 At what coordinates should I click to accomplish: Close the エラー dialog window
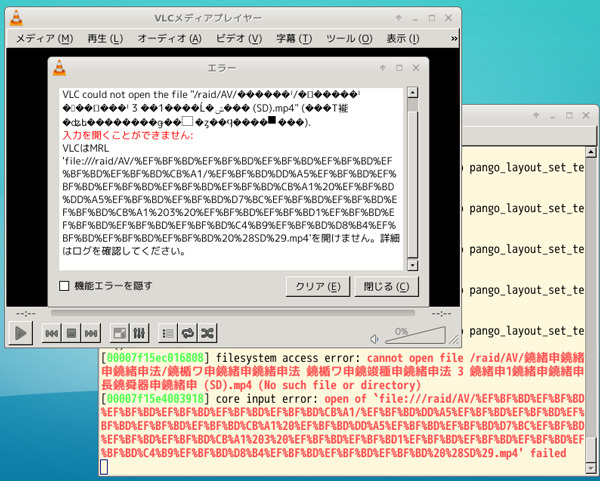pyautogui.click(x=416, y=68)
